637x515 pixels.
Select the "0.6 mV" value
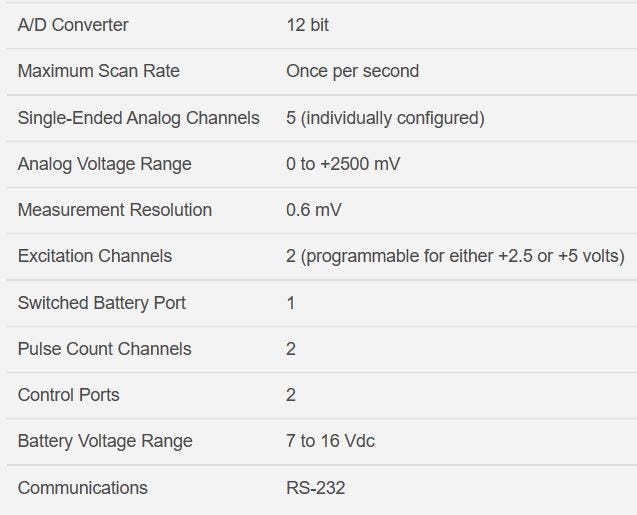click(x=314, y=210)
